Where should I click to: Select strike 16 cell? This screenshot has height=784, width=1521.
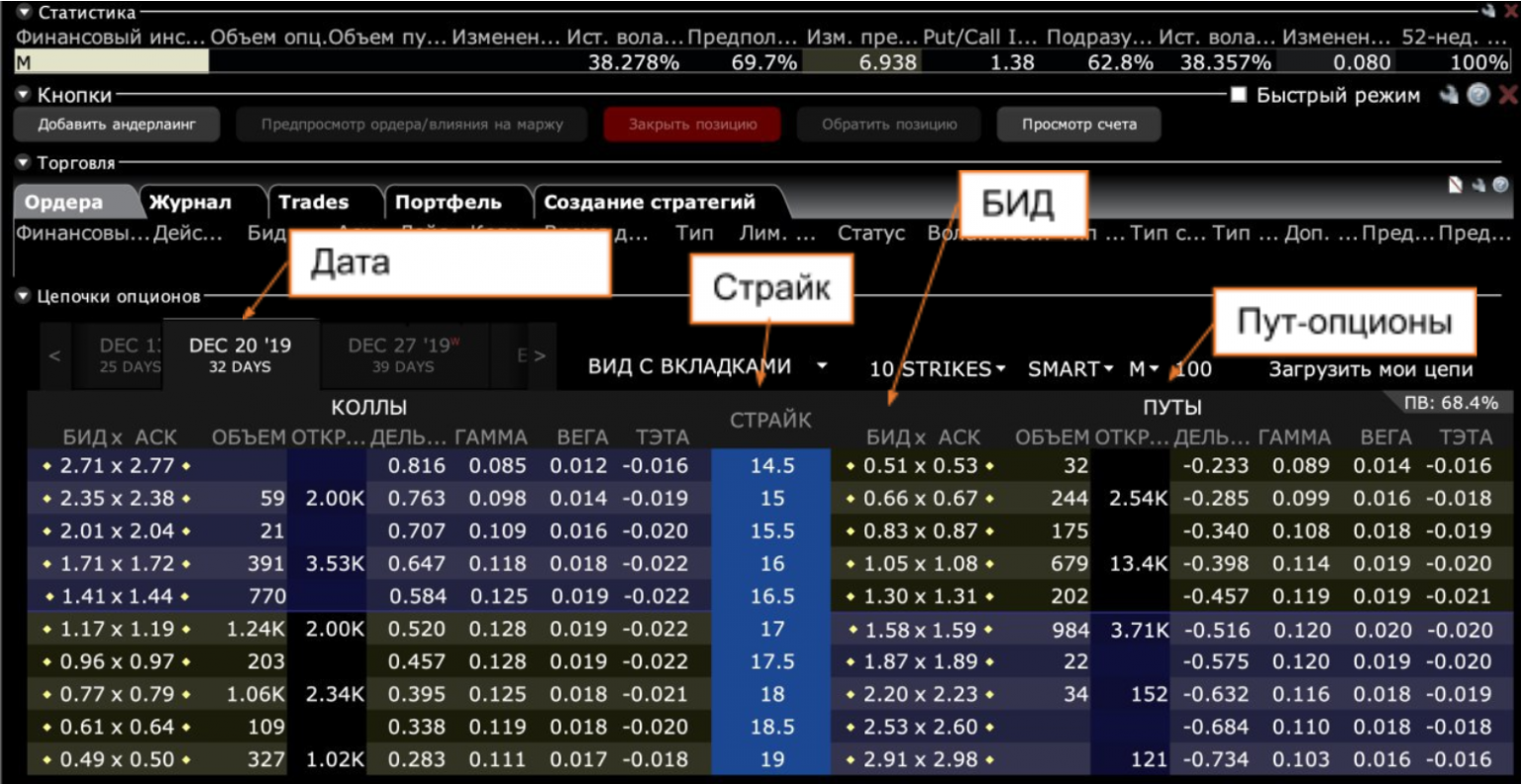click(x=771, y=563)
